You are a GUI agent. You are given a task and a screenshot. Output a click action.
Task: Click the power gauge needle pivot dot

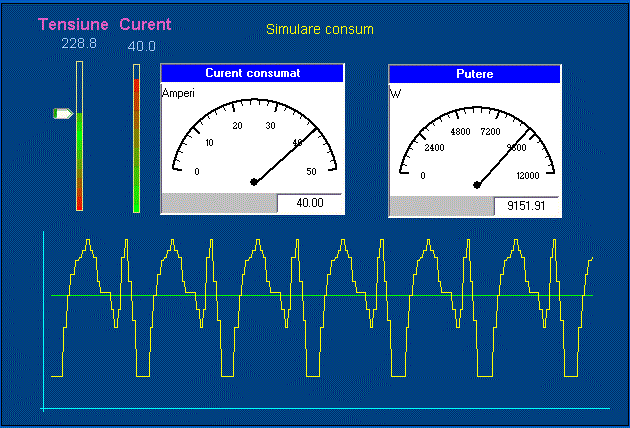point(477,183)
